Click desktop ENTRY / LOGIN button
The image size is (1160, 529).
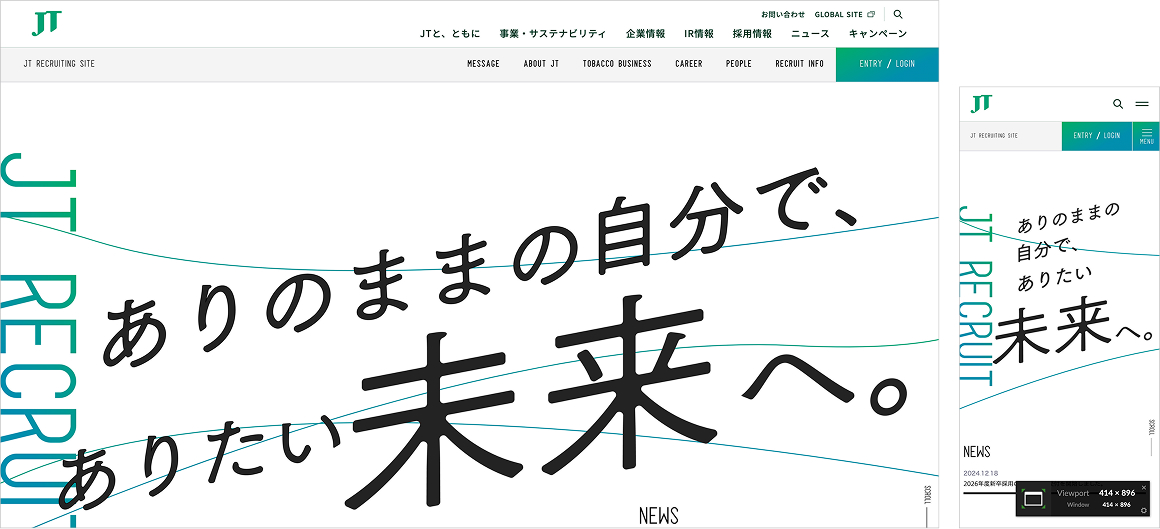[887, 64]
